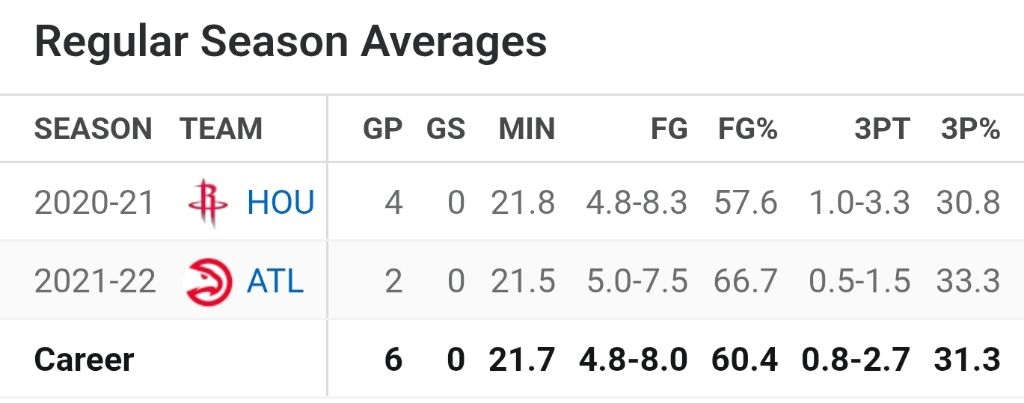The height and width of the screenshot is (403, 1024).
Task: Select the TEAM column header
Action: click(221, 129)
